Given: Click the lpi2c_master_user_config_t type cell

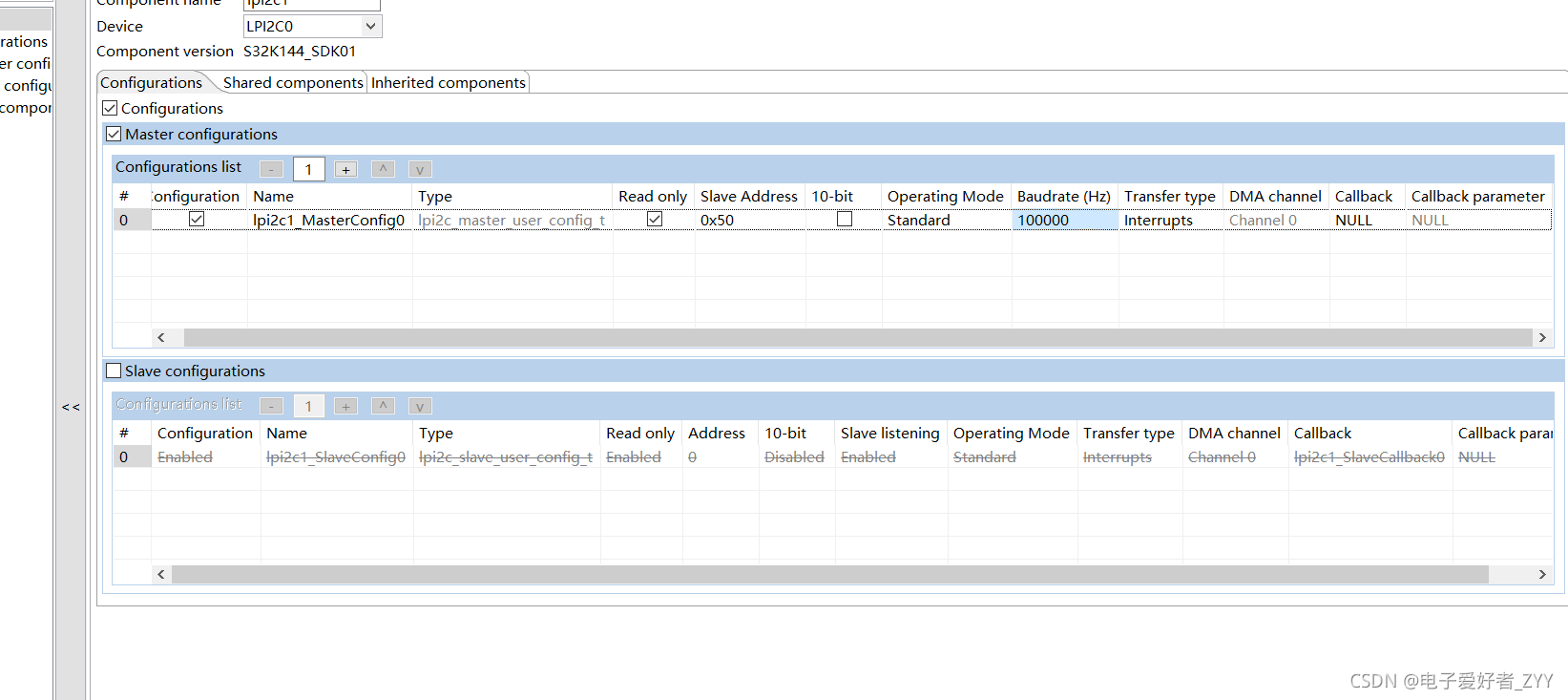Looking at the screenshot, I should click(512, 220).
